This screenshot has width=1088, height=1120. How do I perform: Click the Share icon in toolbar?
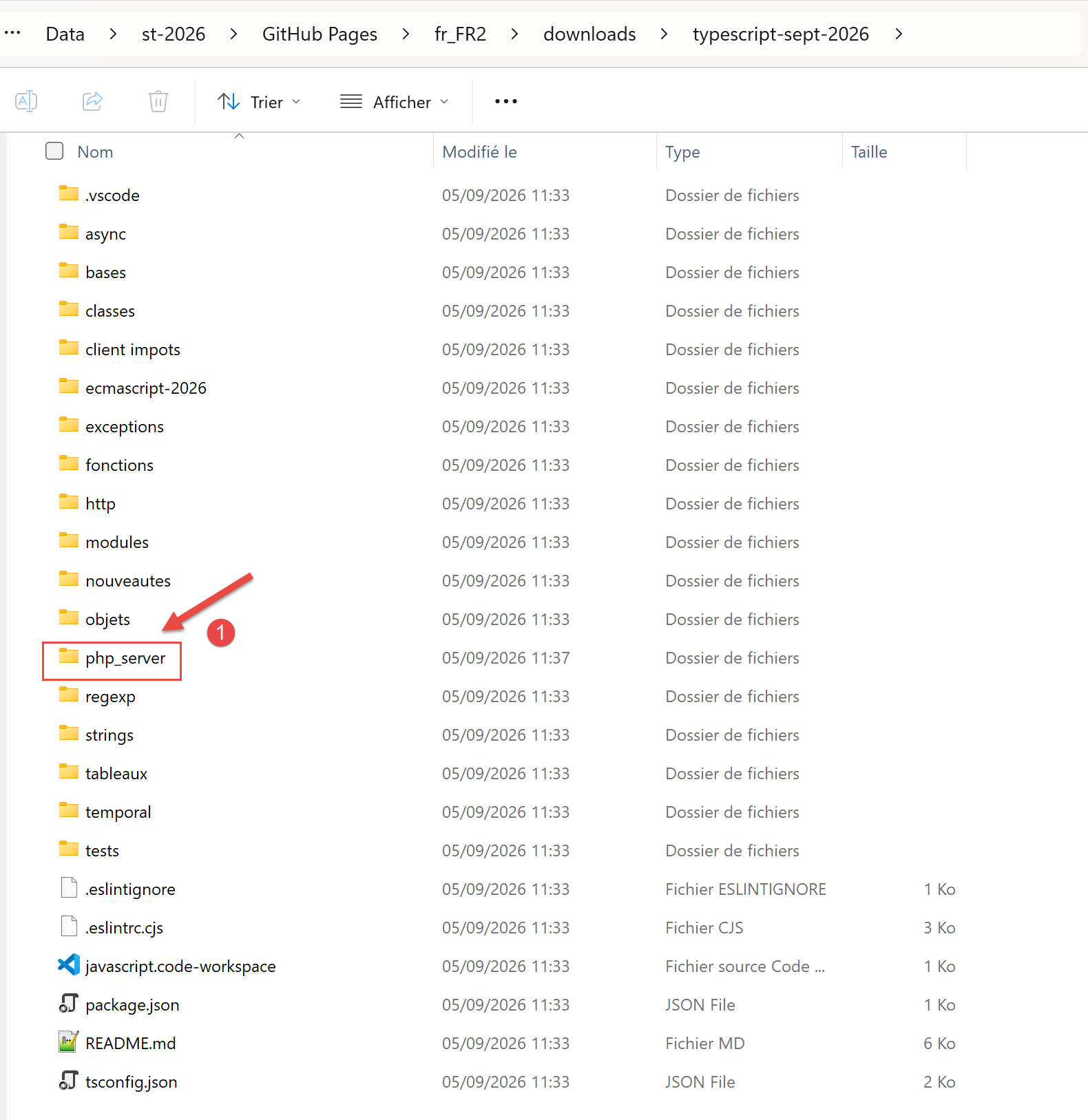point(93,101)
